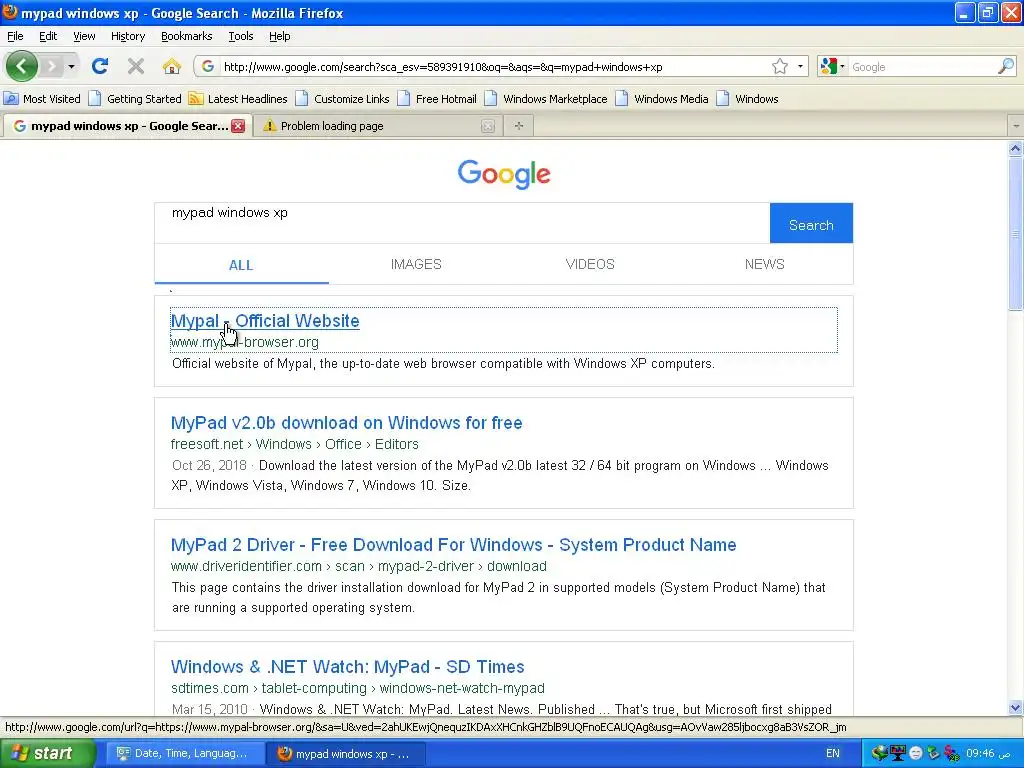Click the scrollbar down arrow
Viewport: 1024px width, 768px height.
click(x=1016, y=707)
